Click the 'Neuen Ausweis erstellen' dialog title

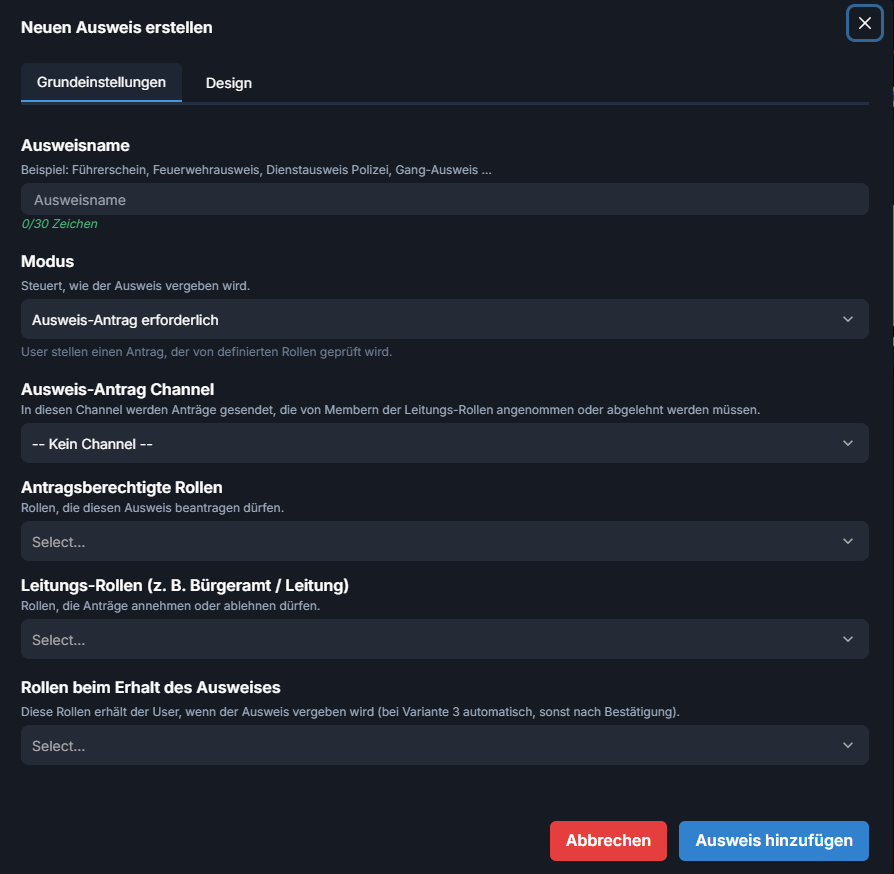pos(117,28)
